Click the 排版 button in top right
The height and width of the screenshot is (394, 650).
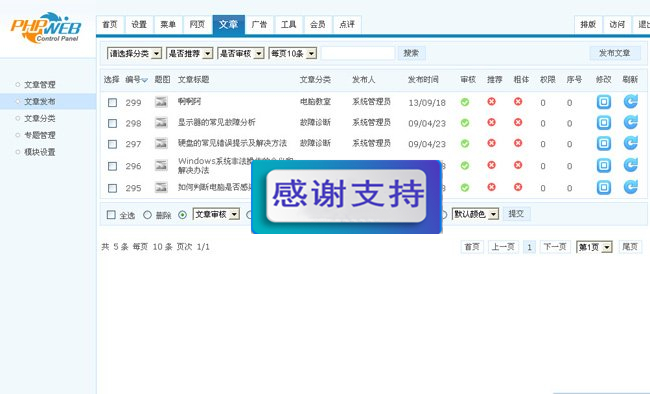[588, 25]
